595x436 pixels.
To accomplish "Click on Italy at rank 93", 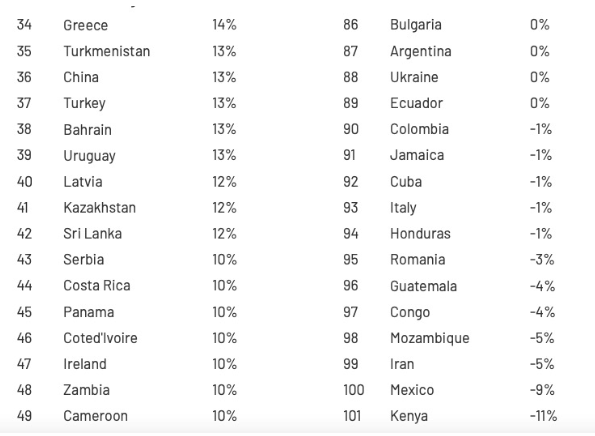I will pos(403,208).
